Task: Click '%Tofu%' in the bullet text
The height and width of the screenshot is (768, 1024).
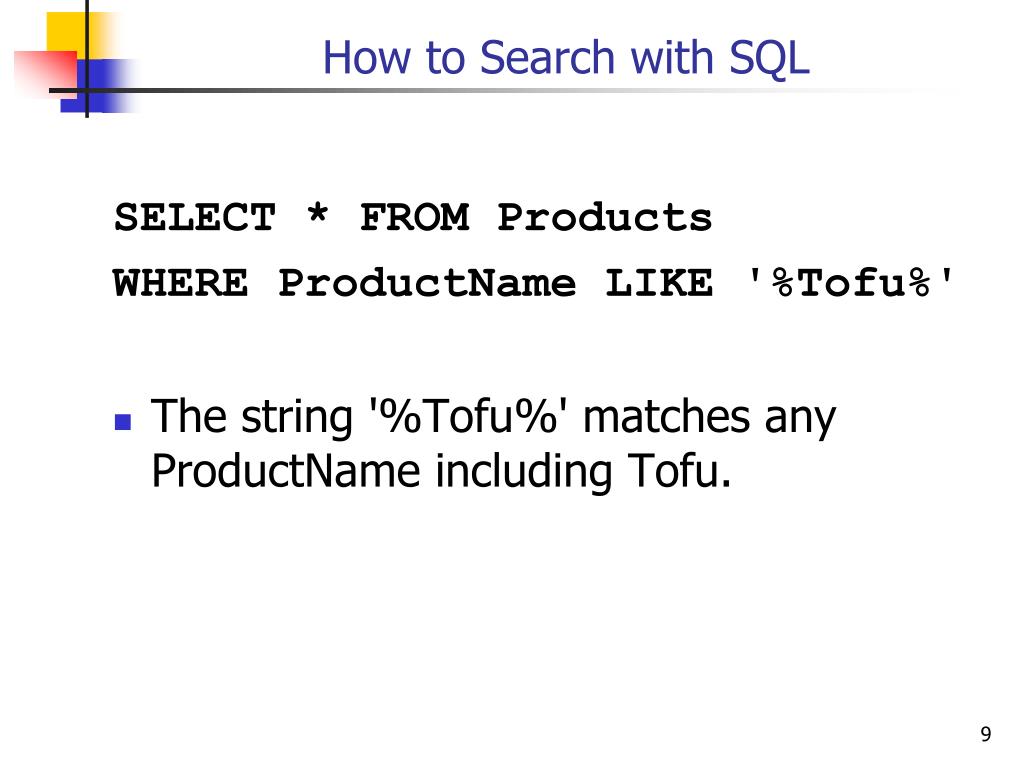Action: 464,417
